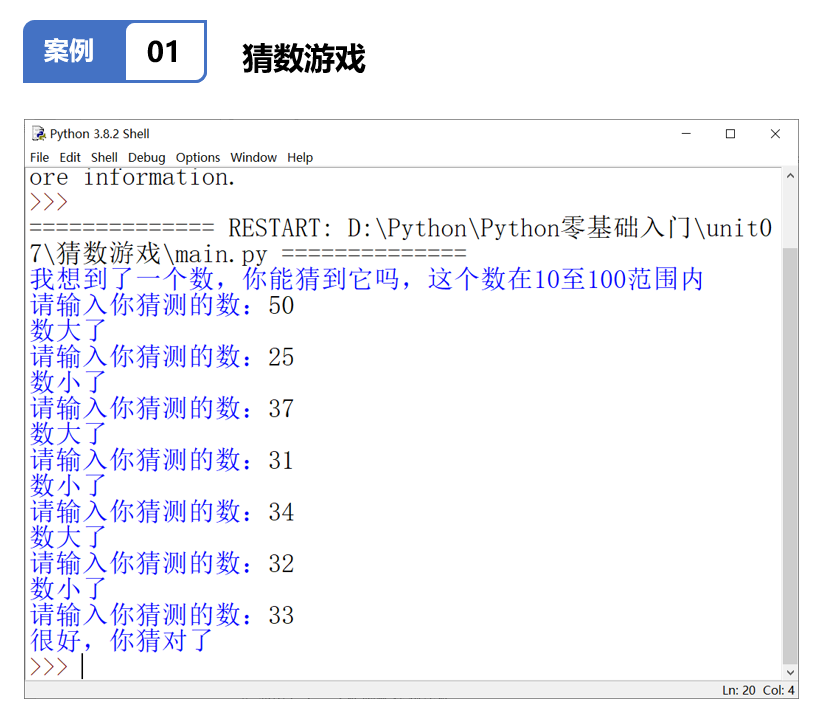
Task: Click the '案例' blue label
Action: pyautogui.click(x=69, y=52)
